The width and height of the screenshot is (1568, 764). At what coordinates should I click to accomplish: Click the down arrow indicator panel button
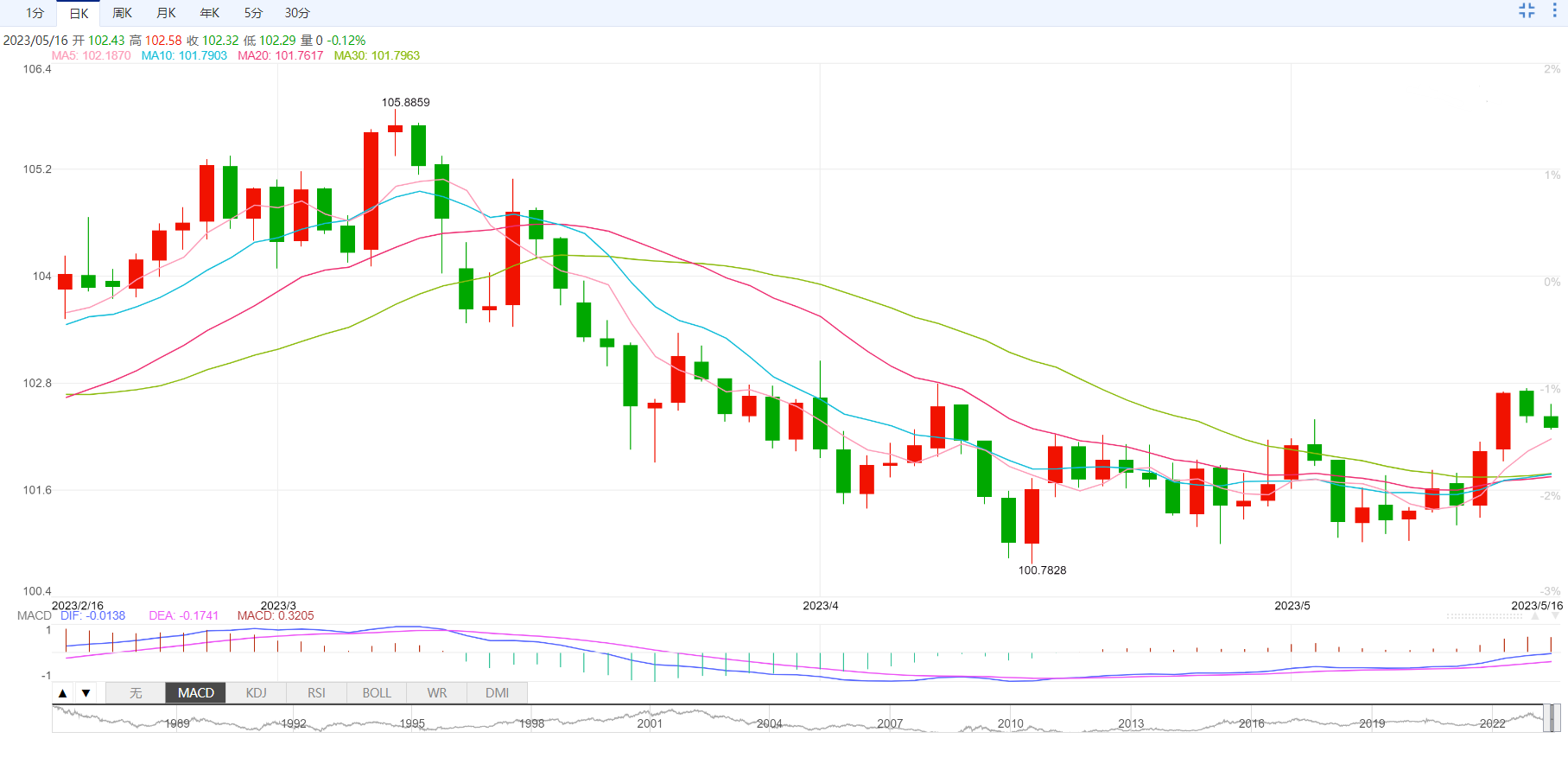coord(86,693)
